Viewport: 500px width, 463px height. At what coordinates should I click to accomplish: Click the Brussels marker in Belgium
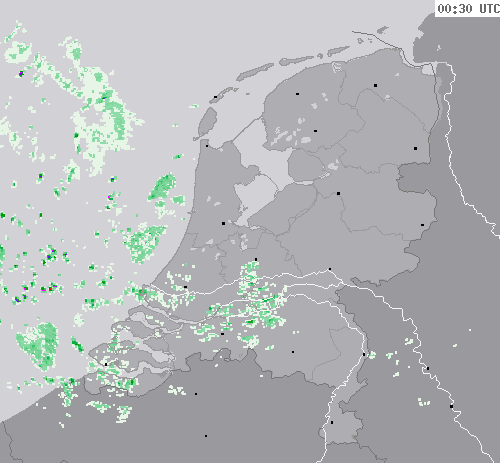click(x=206, y=436)
